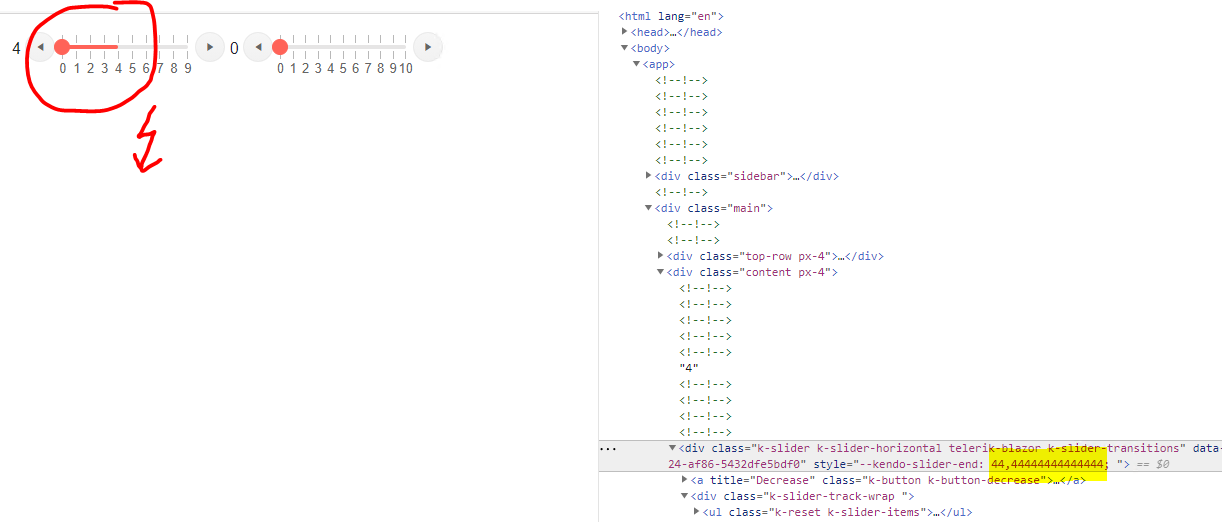The width and height of the screenshot is (1222, 522).
Task: Open the ellipsis menu on the selected DOM row
Action: (x=608, y=449)
